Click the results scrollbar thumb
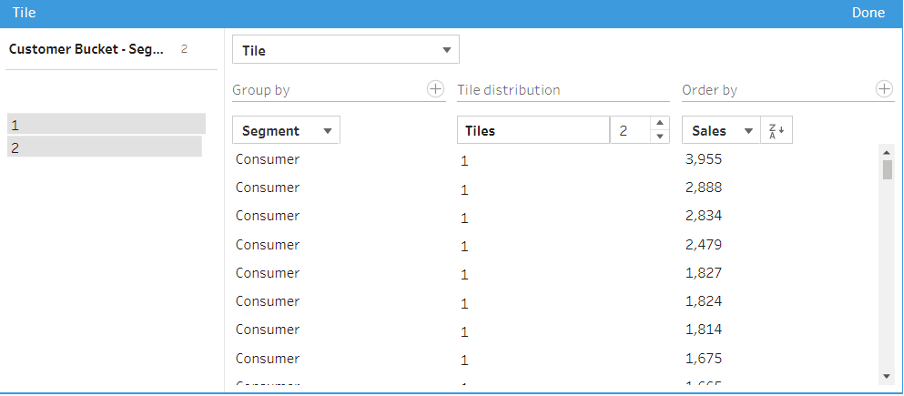The height and width of the screenshot is (396, 904). pos(887,169)
